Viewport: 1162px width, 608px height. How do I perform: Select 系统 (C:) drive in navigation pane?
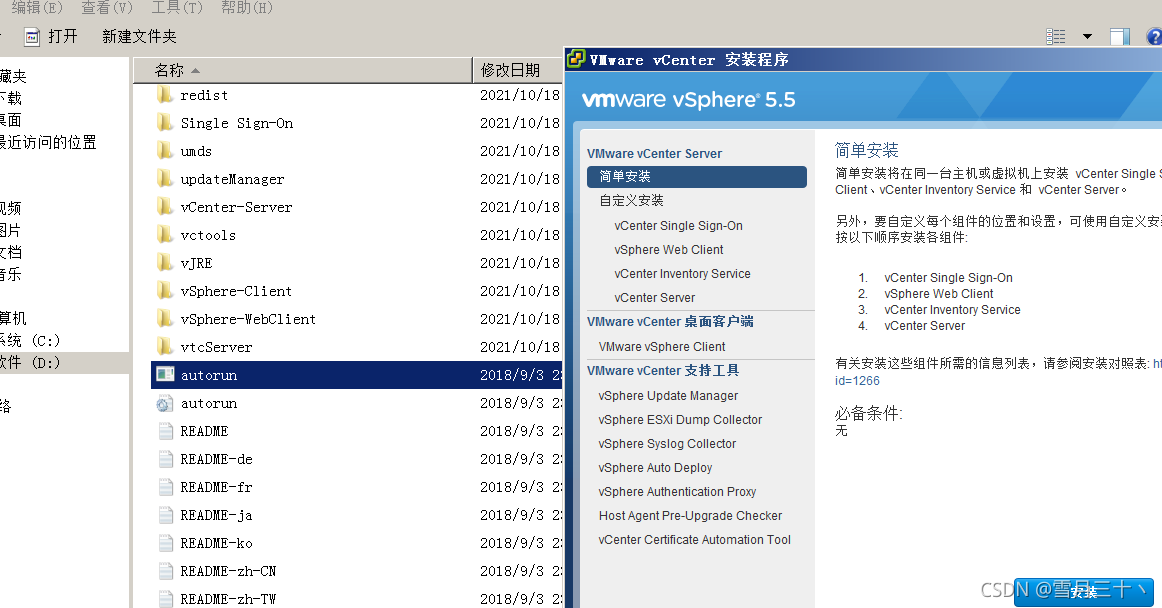[x=30, y=340]
